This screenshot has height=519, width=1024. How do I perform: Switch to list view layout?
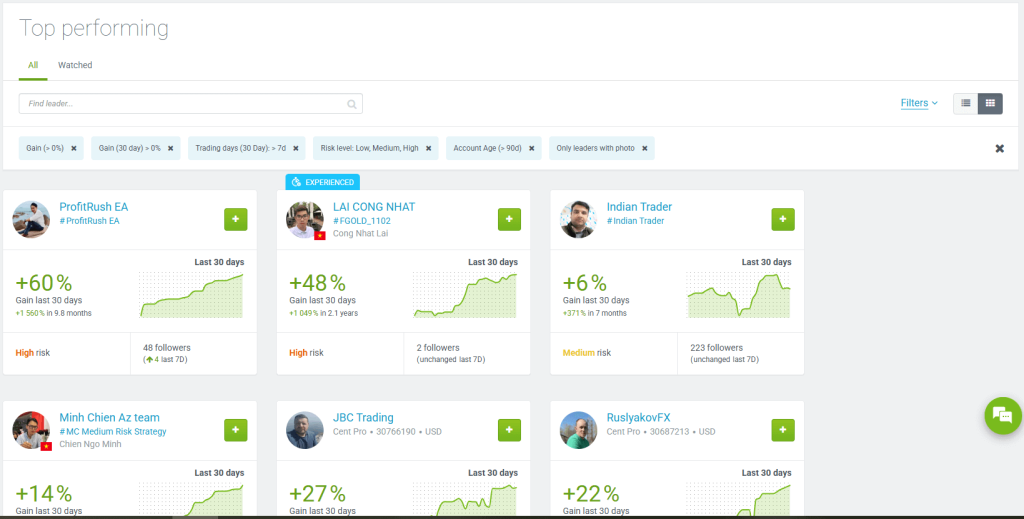point(965,103)
